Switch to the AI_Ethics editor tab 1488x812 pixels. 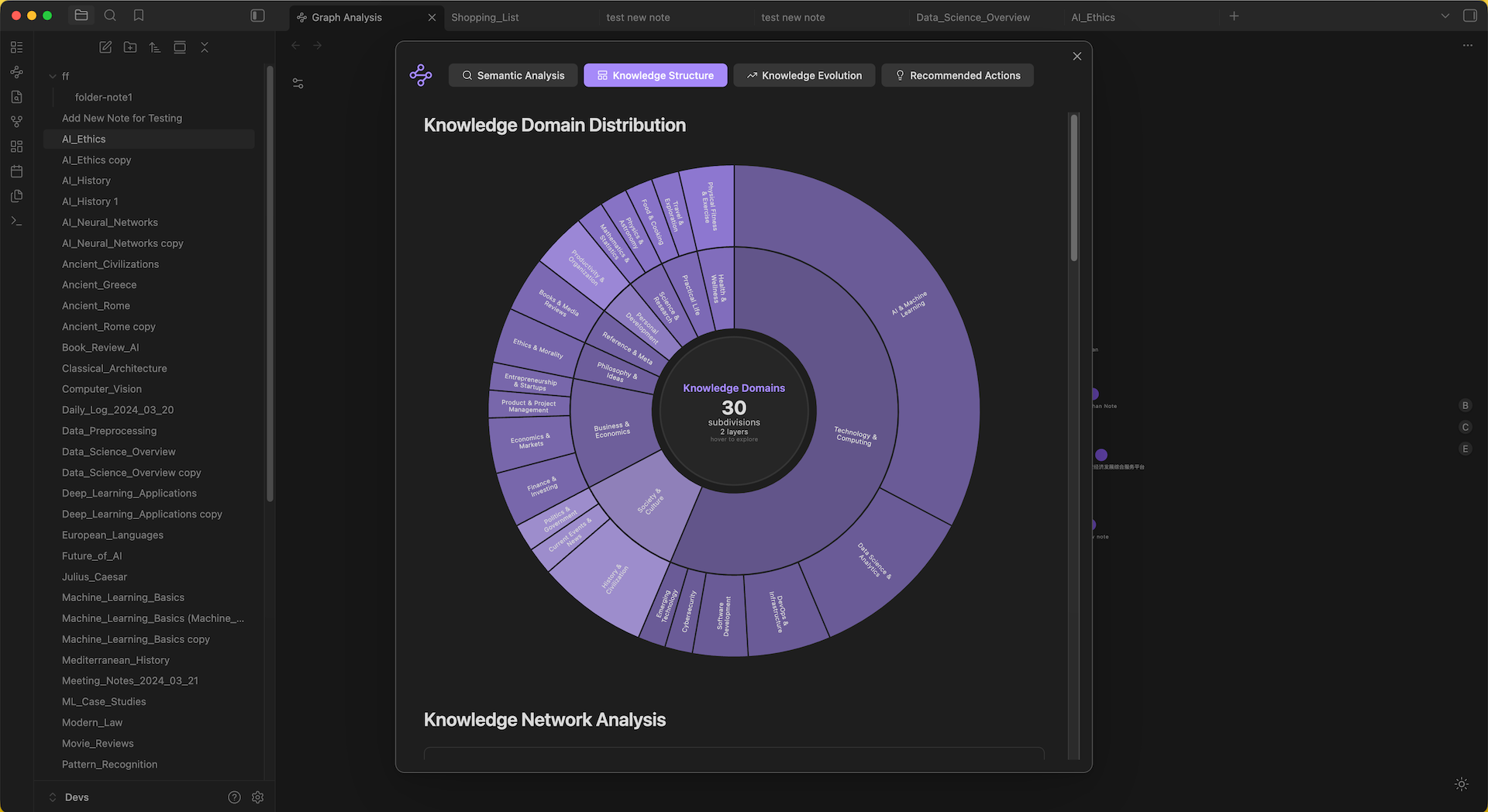tap(1093, 17)
